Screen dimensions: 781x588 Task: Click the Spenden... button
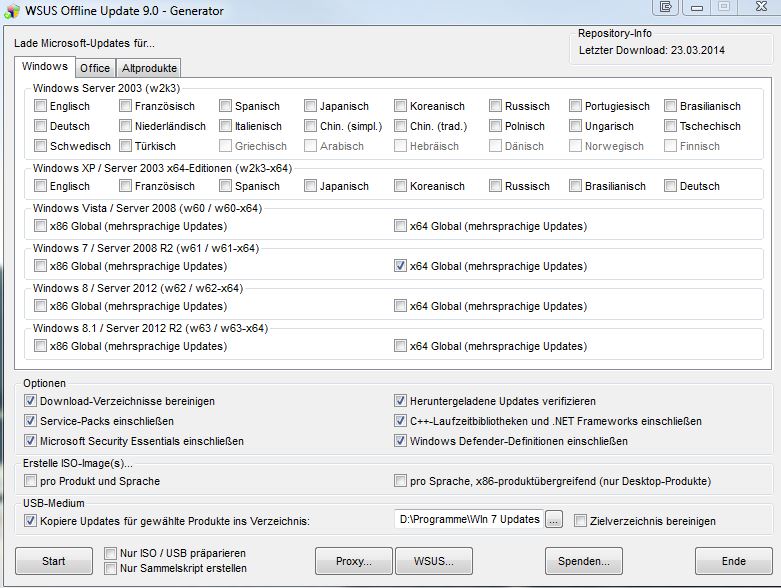584,561
